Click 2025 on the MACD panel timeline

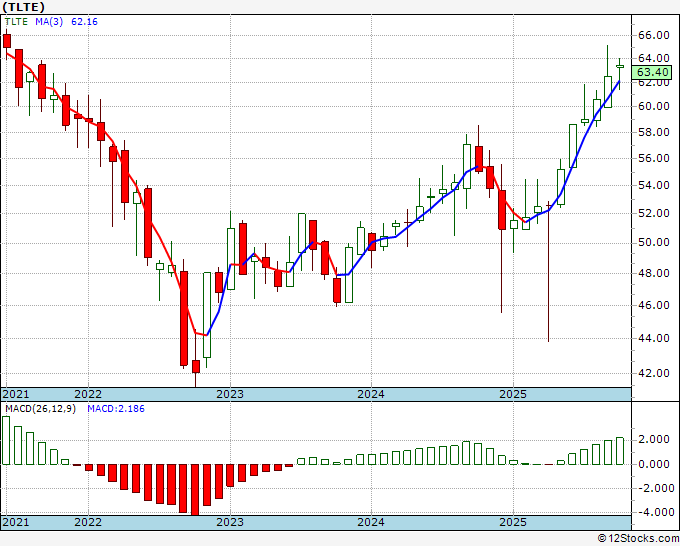513,522
